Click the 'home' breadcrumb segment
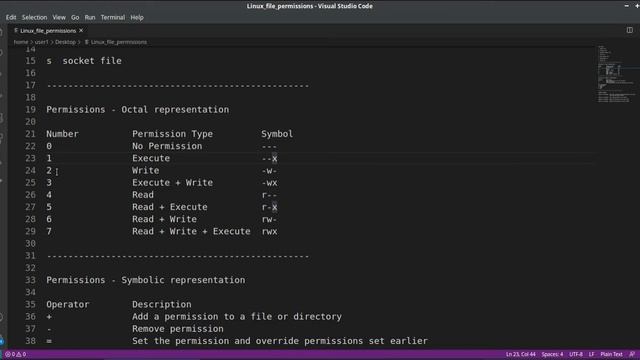The height and width of the screenshot is (360, 640). click(x=21, y=42)
